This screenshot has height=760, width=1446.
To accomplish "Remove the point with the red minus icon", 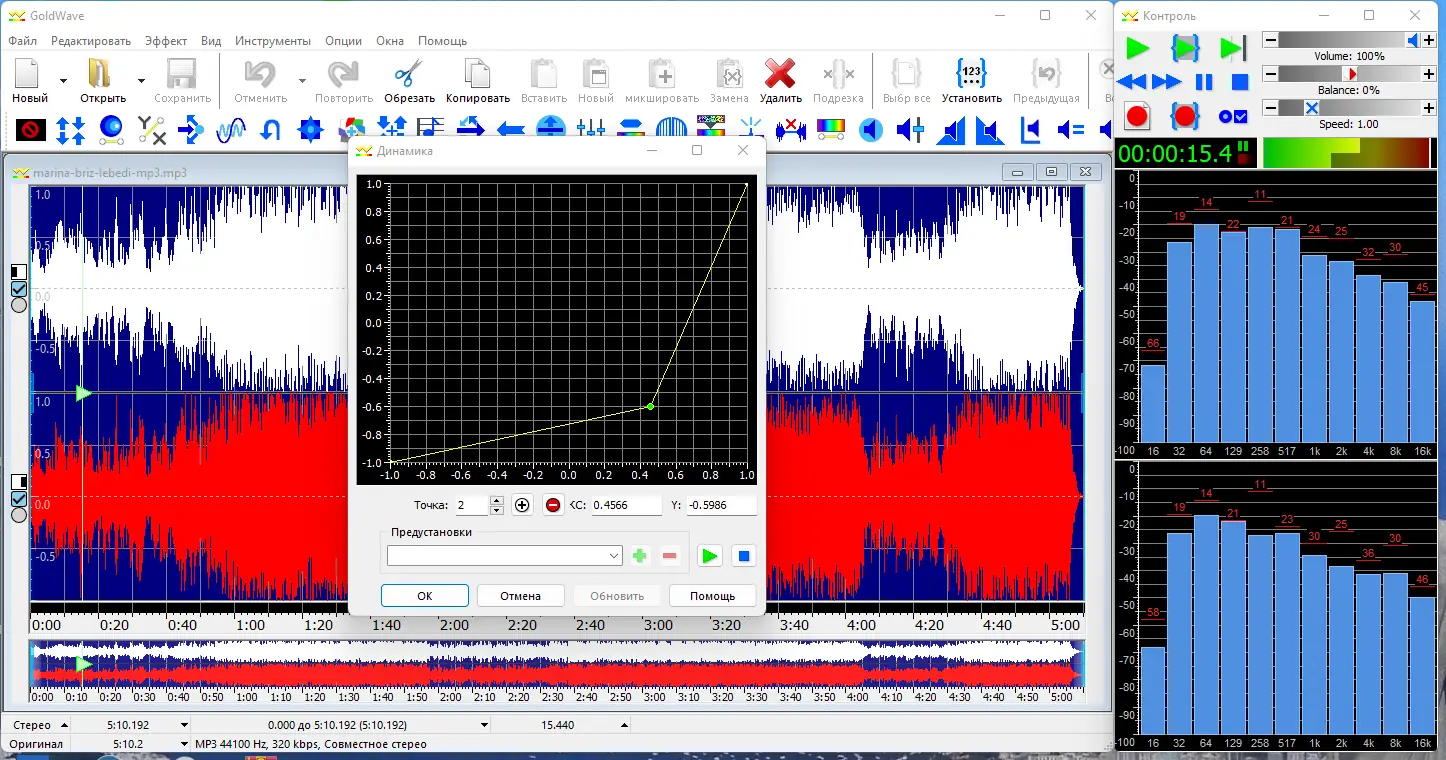I will pos(553,505).
